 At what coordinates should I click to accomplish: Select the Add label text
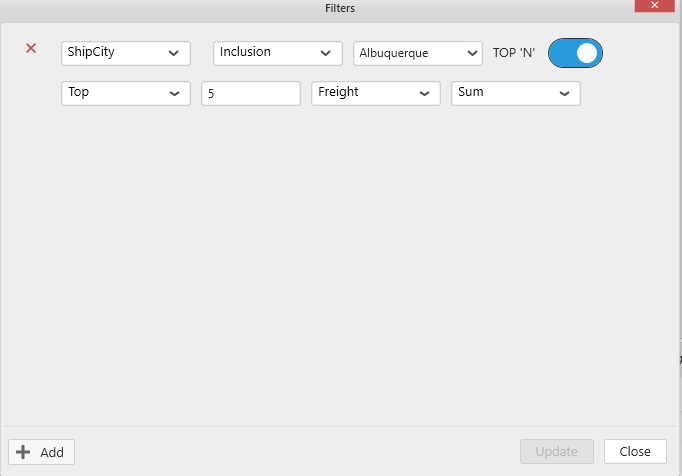[x=52, y=452]
